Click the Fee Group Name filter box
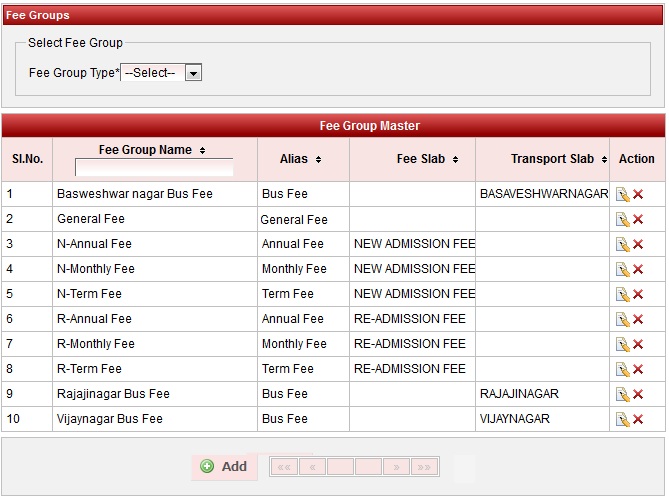This screenshot has width=669, height=497. (153, 167)
